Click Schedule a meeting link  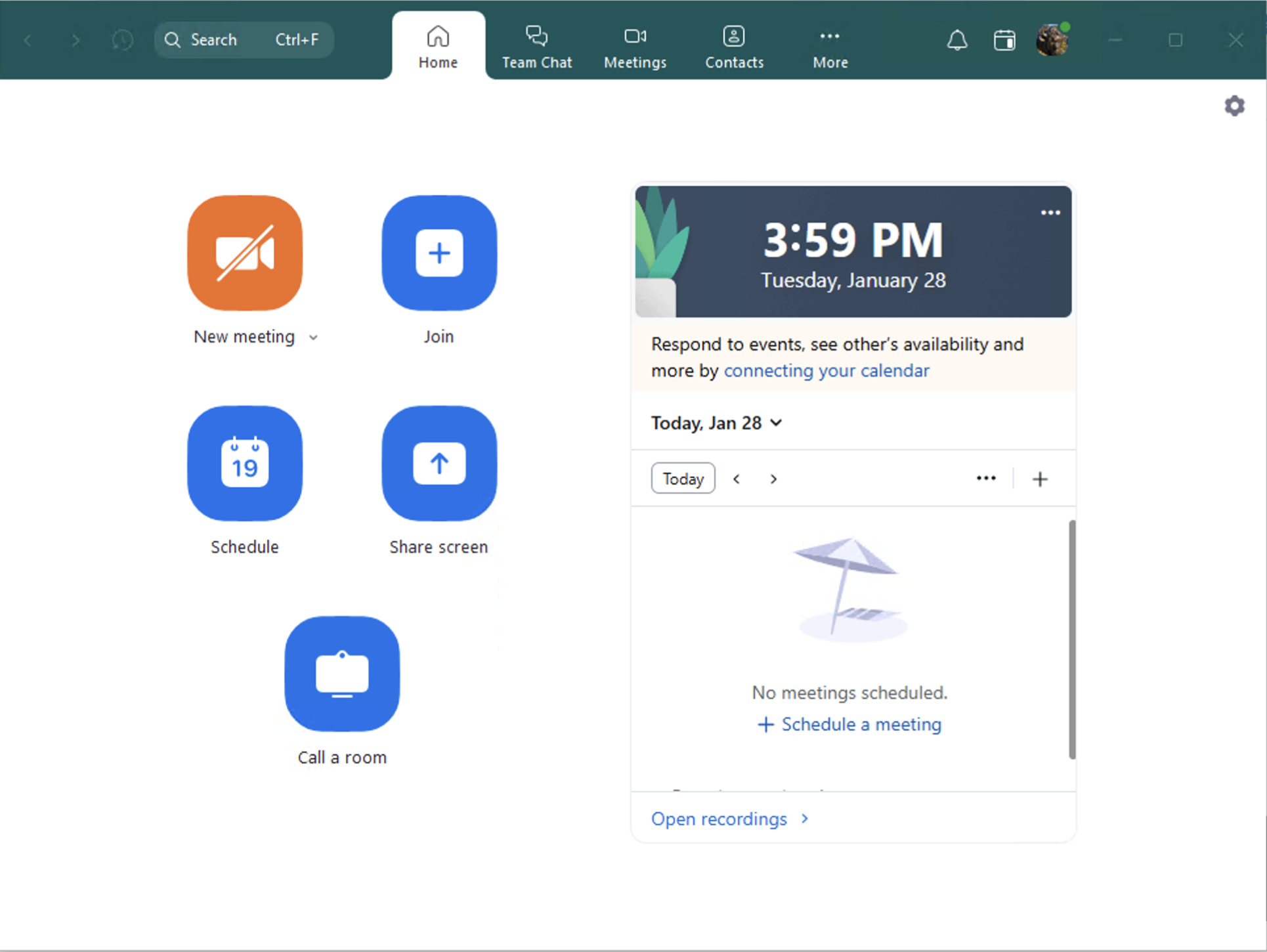pos(850,724)
